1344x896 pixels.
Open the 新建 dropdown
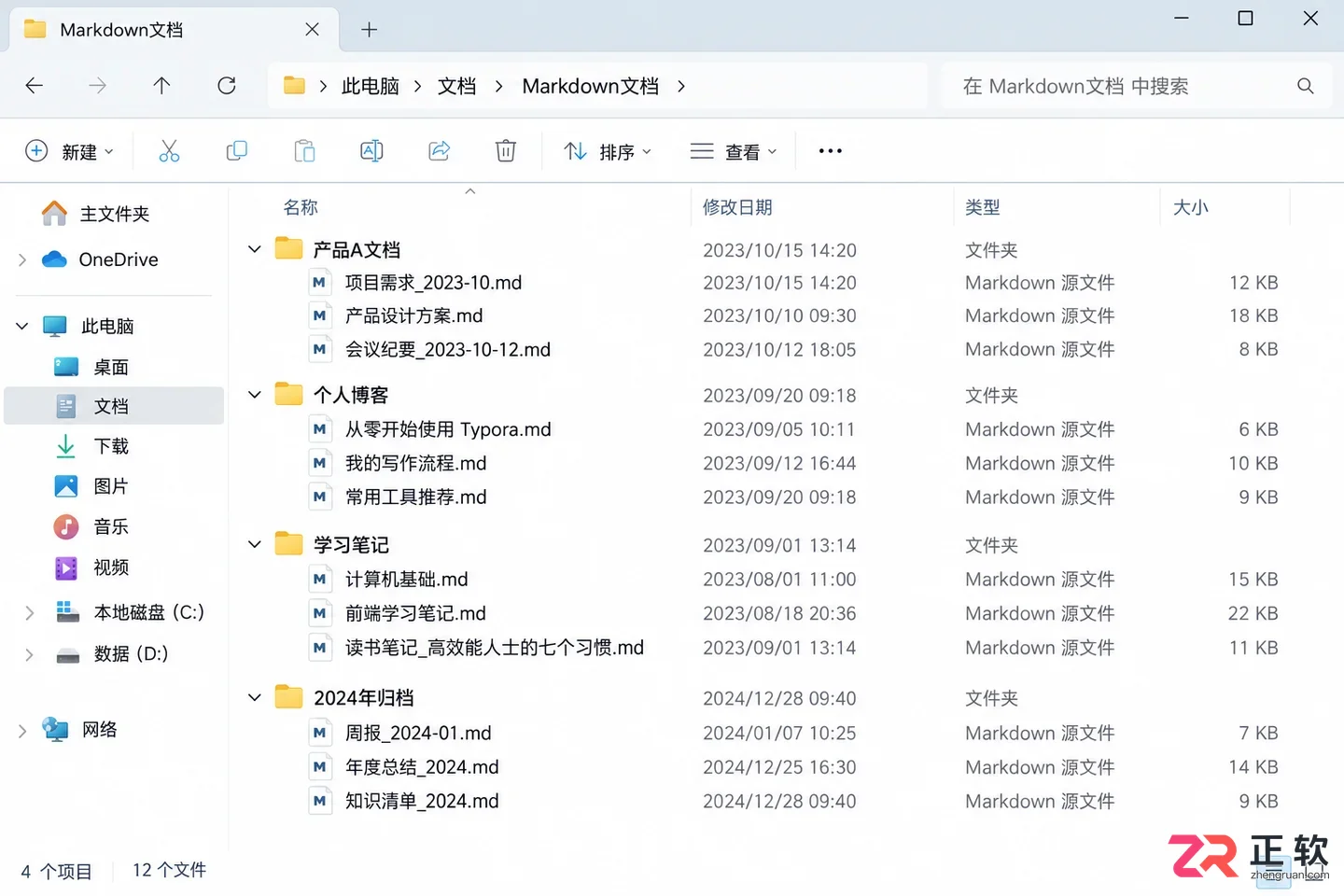(x=70, y=151)
